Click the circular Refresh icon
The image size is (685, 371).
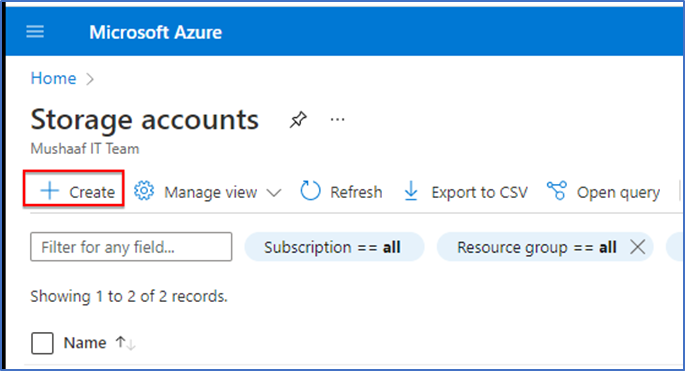pos(310,191)
